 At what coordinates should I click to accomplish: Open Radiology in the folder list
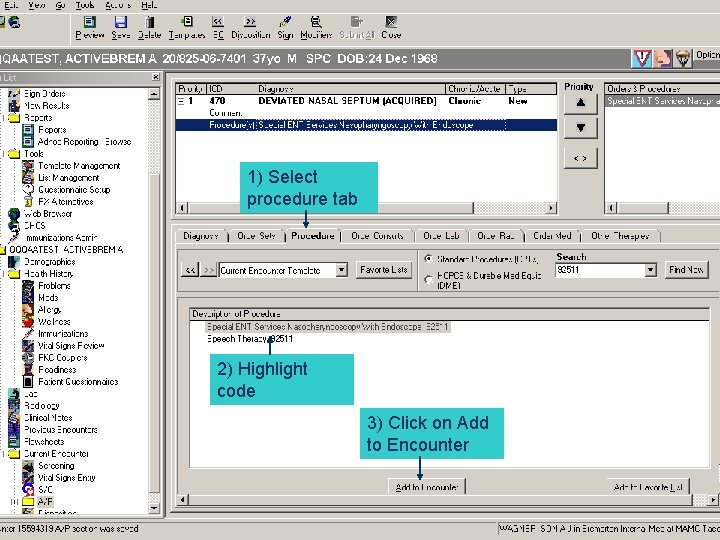tap(41, 406)
